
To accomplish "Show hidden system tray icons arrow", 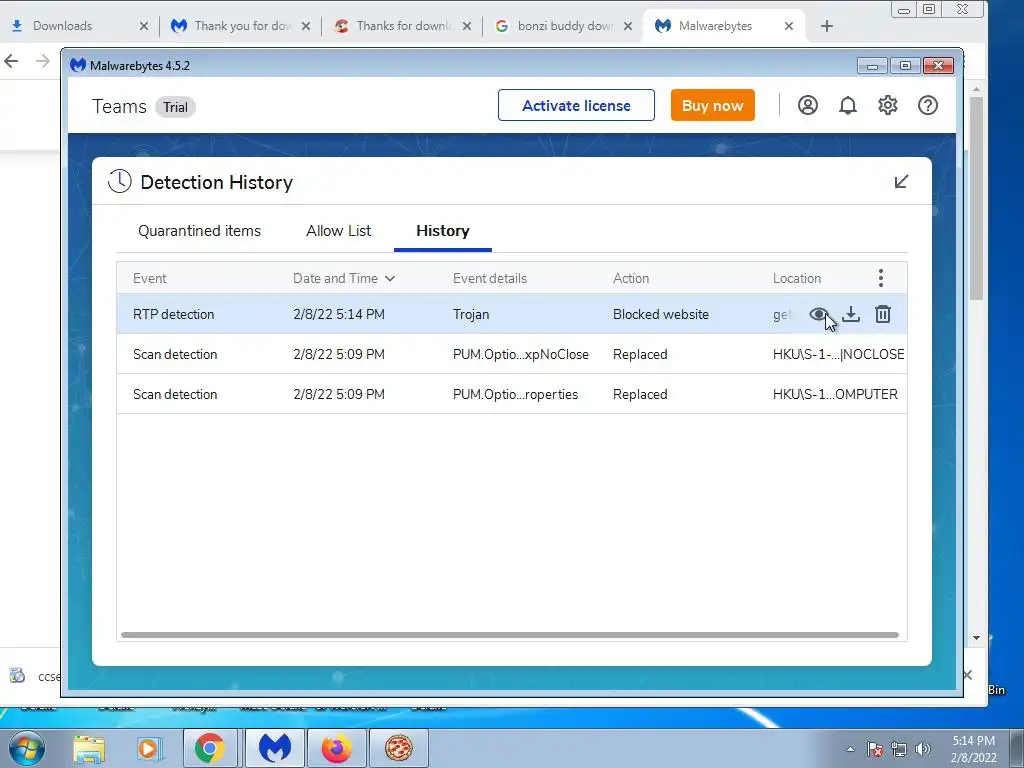I will (850, 750).
